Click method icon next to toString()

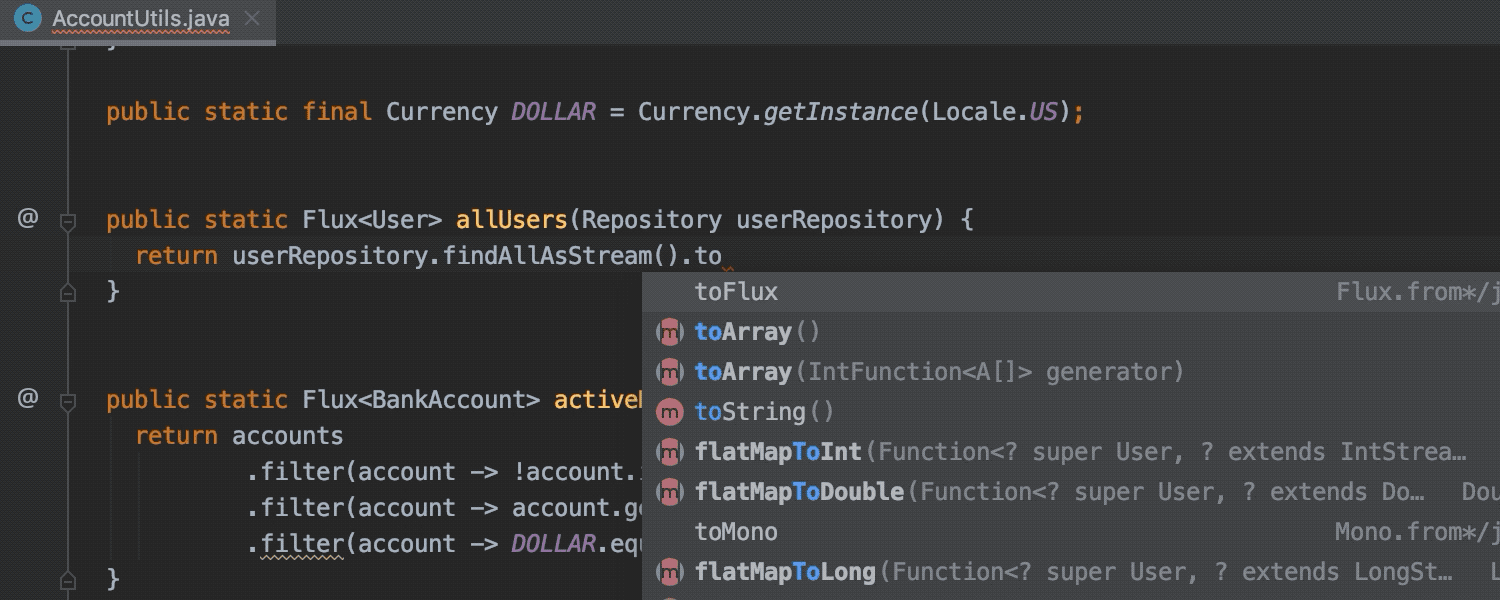(668, 412)
